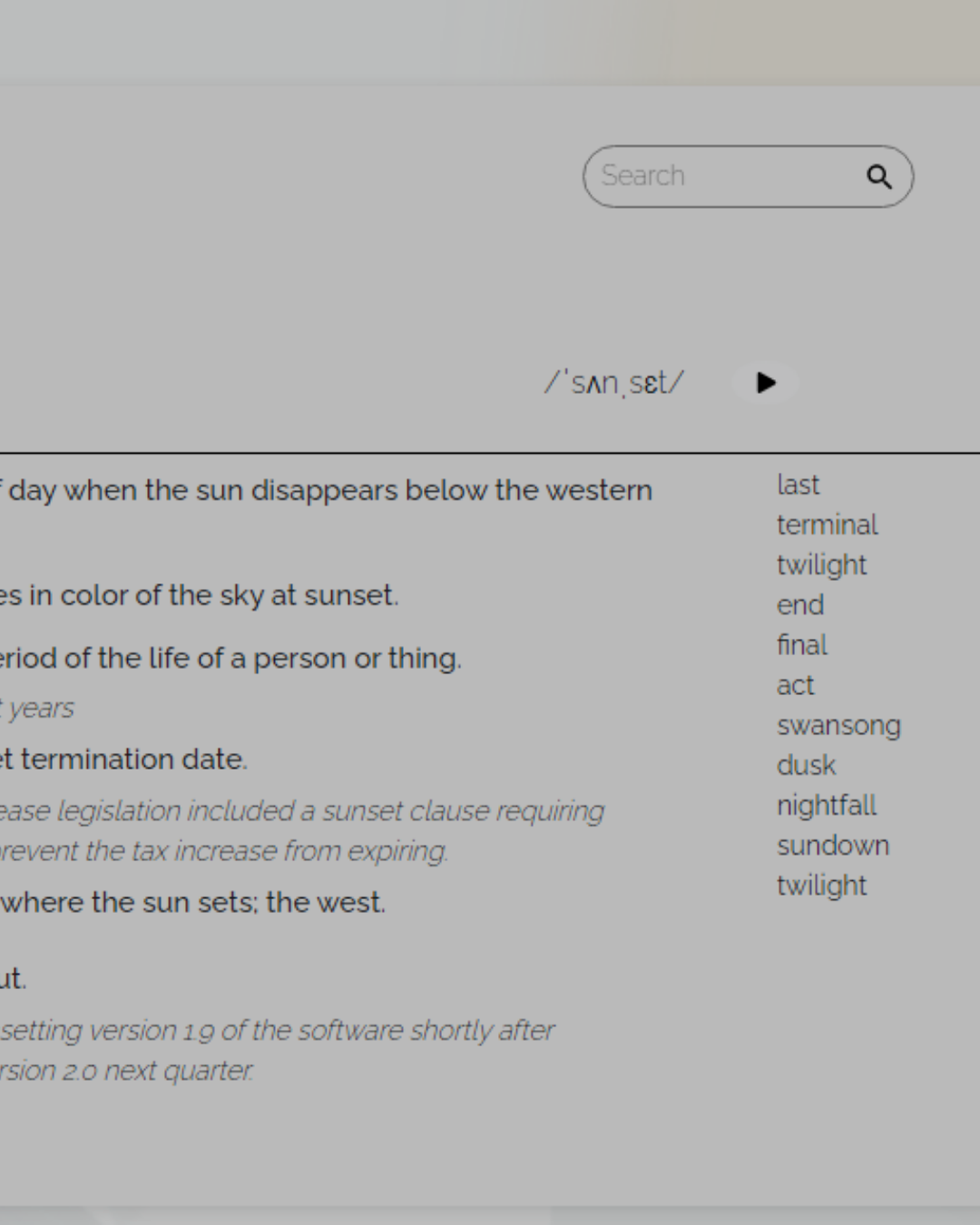
Task: Select the twilight synonym just under terminal
Action: 821,565
